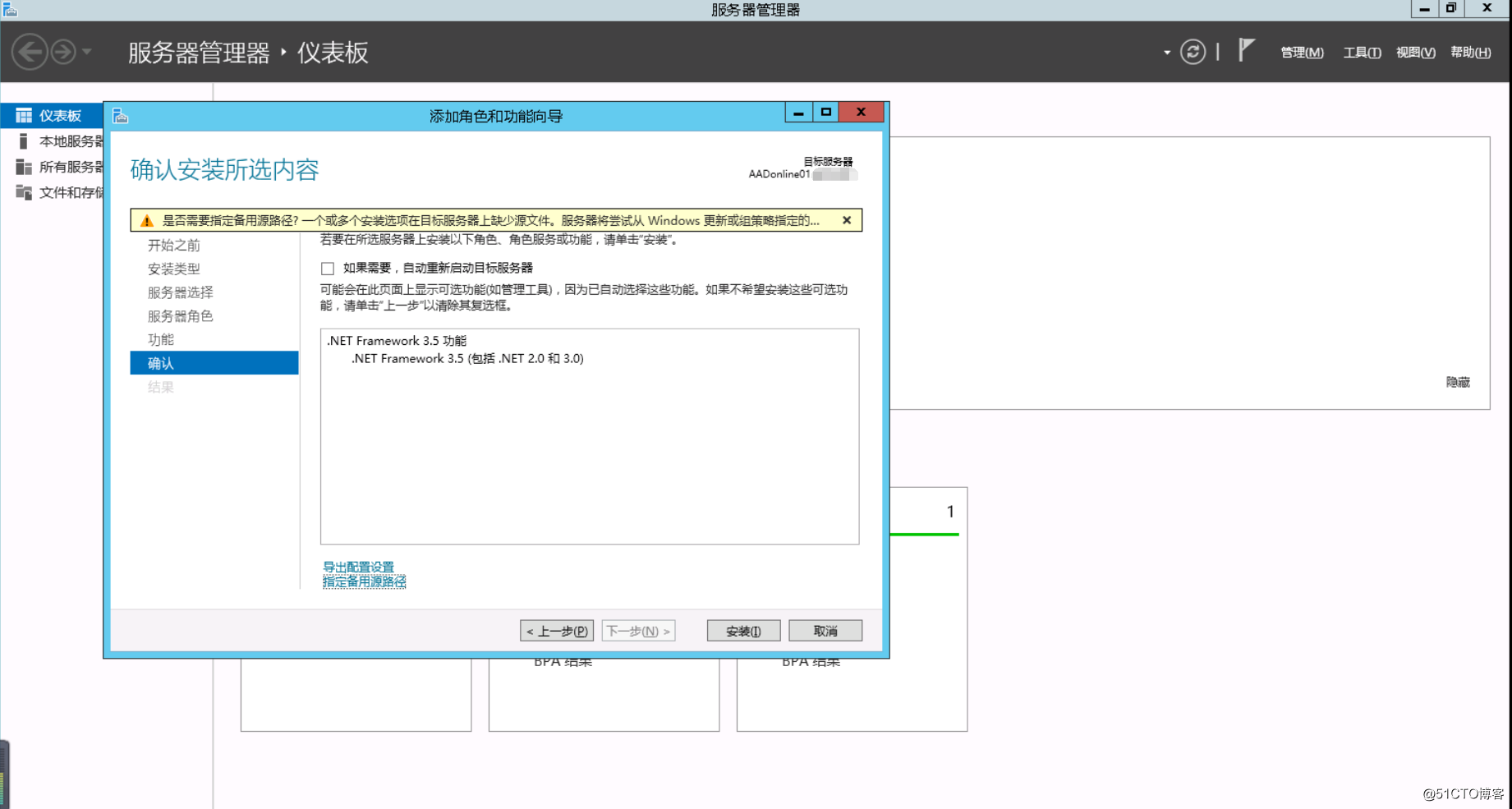
Task: Open the dropdown arrow left of refresh icon
Action: coord(1166,53)
